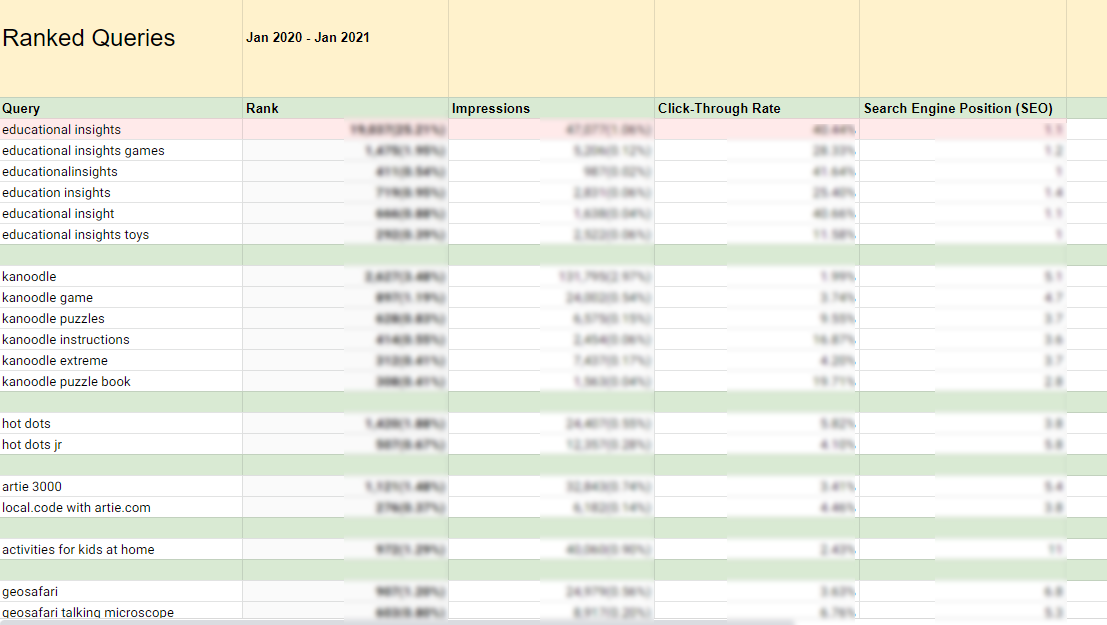Screen dimensions: 1107x625
Task: Click the 'hot dots jr' query cell
Action: click(121, 444)
